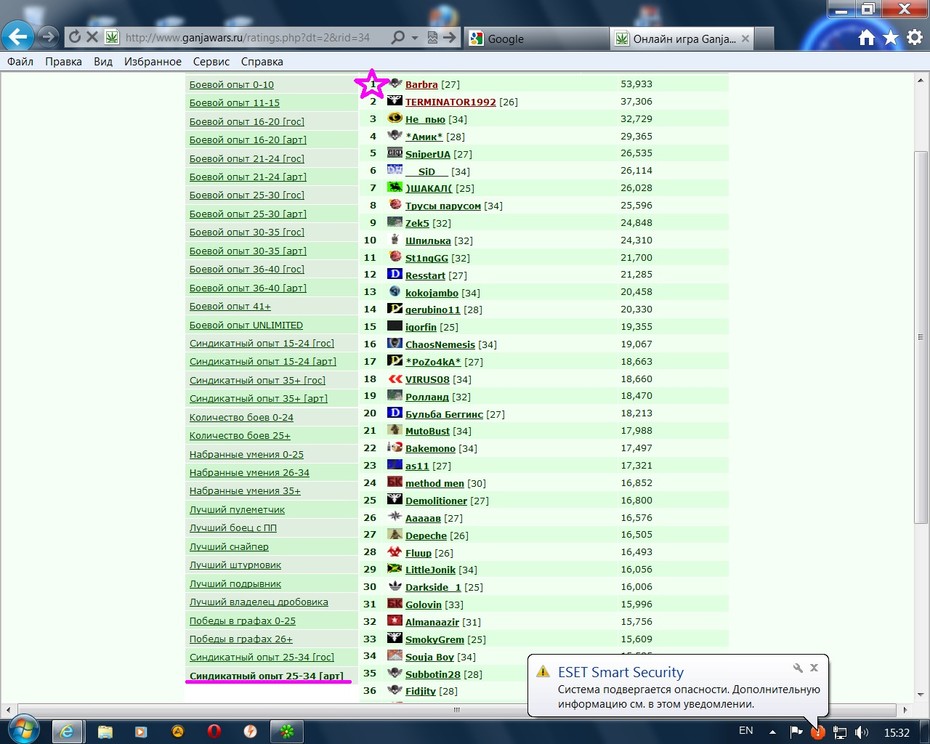The height and width of the screenshot is (744, 930).
Task: Click syndicate icon next to Resstart
Action: click(394, 274)
